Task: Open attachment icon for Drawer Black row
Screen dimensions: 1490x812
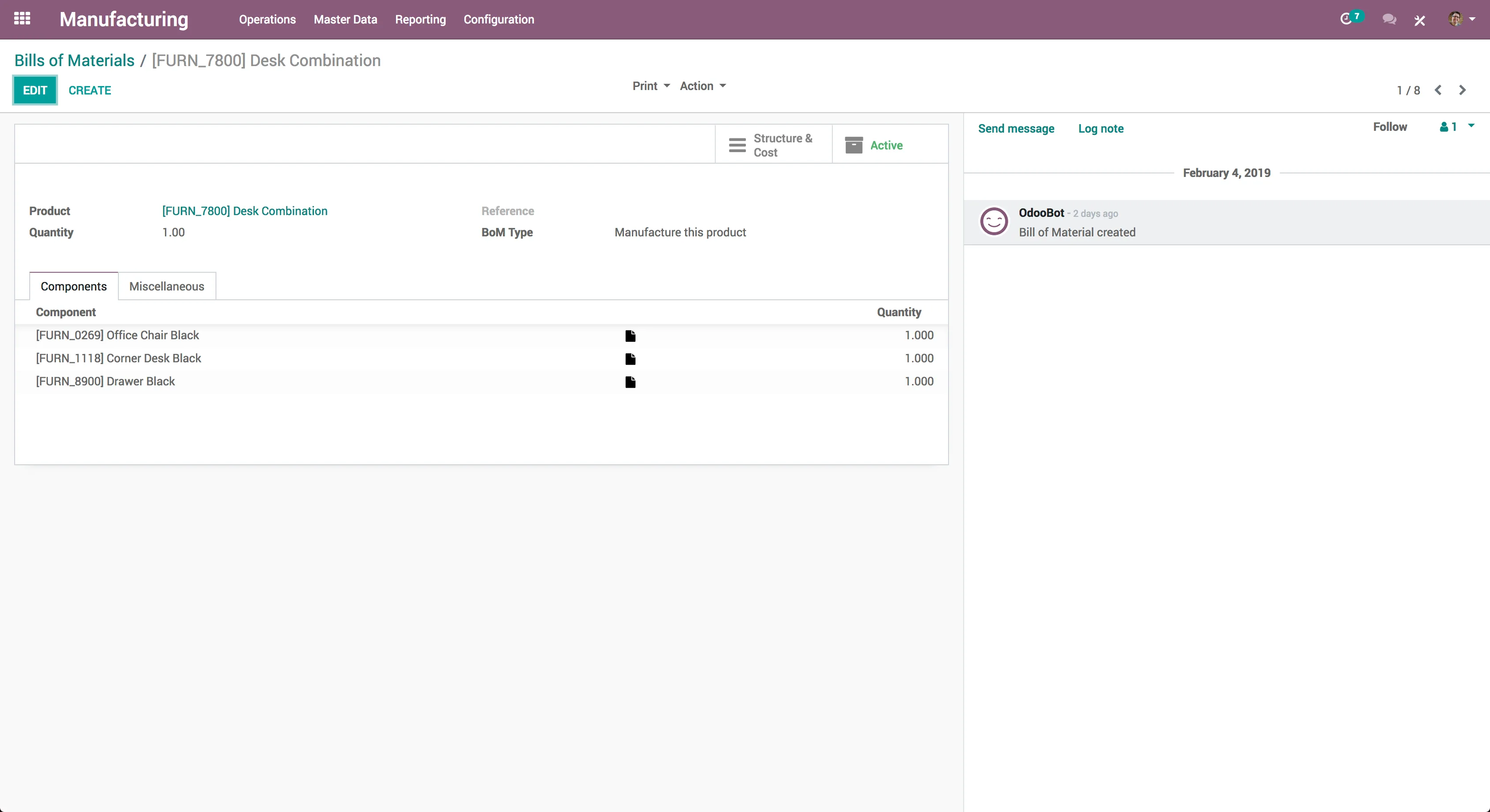Action: tap(631, 382)
